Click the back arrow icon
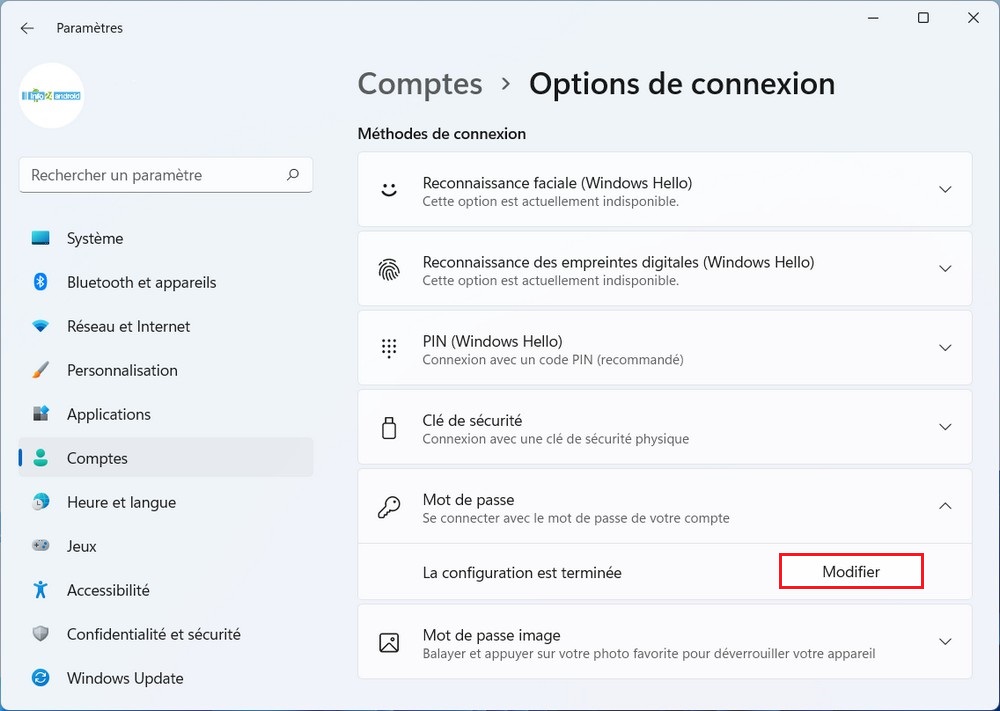The image size is (1000, 711). point(27,28)
